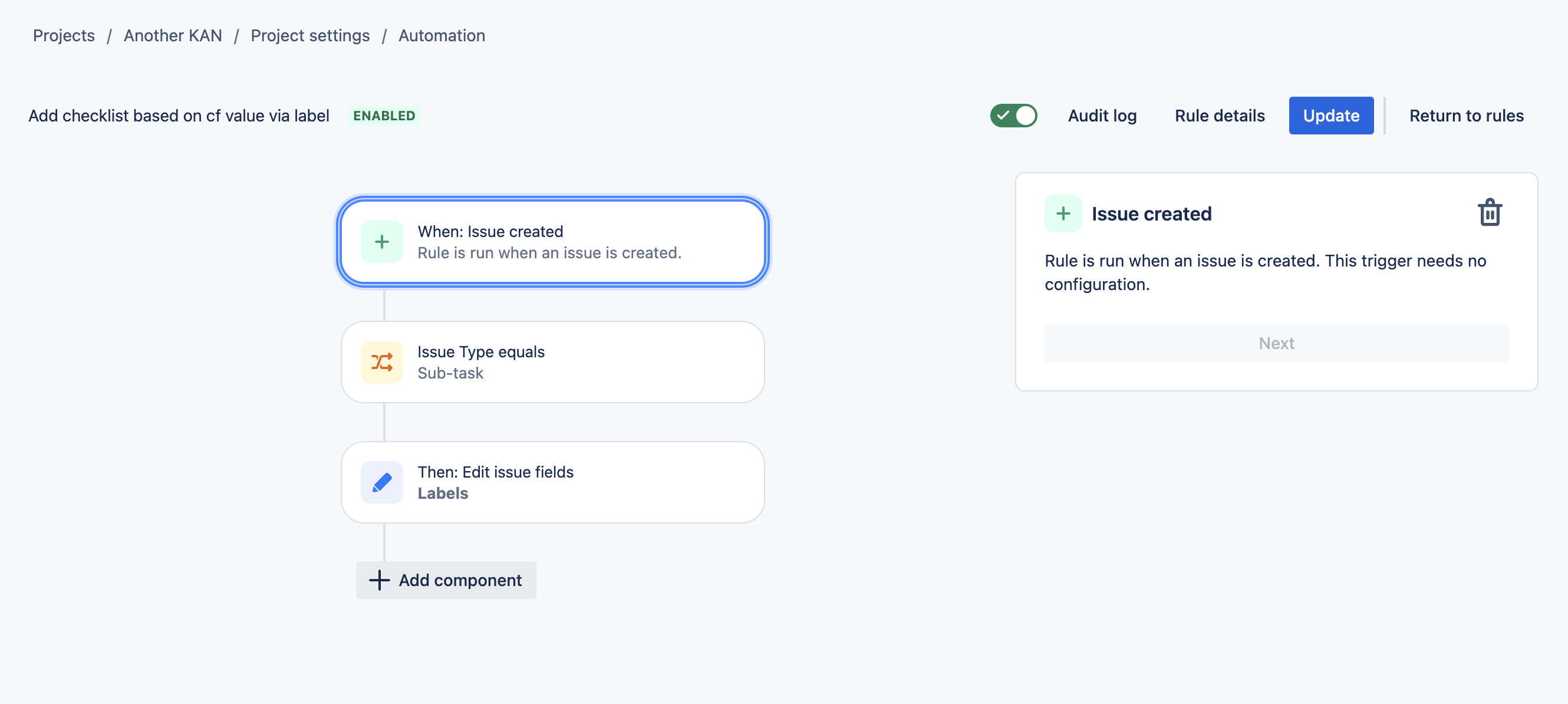Disable the rule with the green toggle
The height and width of the screenshot is (704, 1568).
coord(1013,116)
